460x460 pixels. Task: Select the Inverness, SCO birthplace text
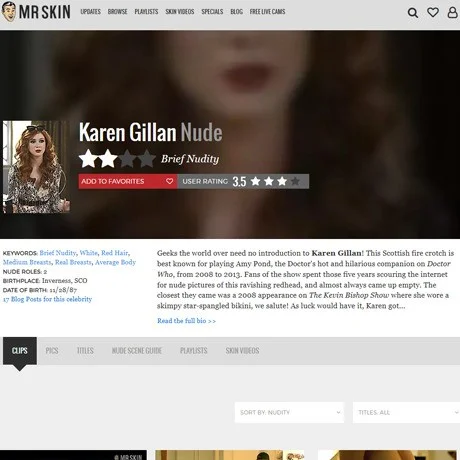coord(64,281)
